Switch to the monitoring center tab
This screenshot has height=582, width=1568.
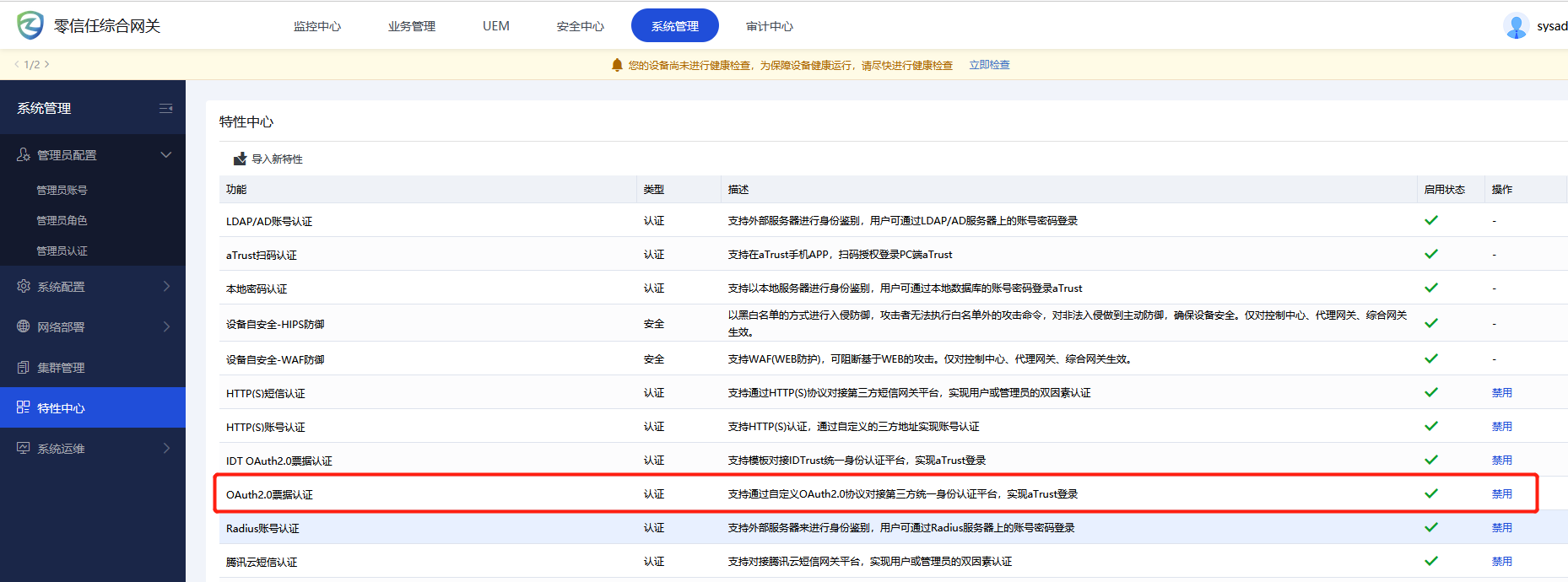pyautogui.click(x=317, y=26)
